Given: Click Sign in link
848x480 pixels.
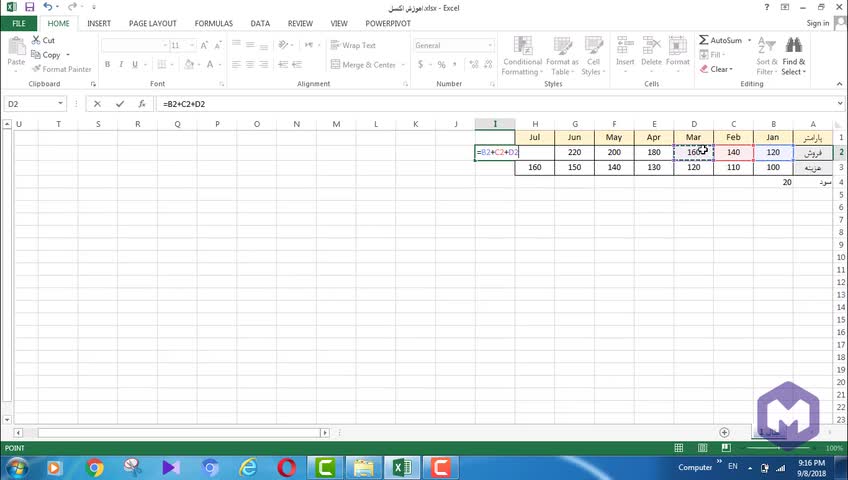Looking at the screenshot, I should click(817, 23).
